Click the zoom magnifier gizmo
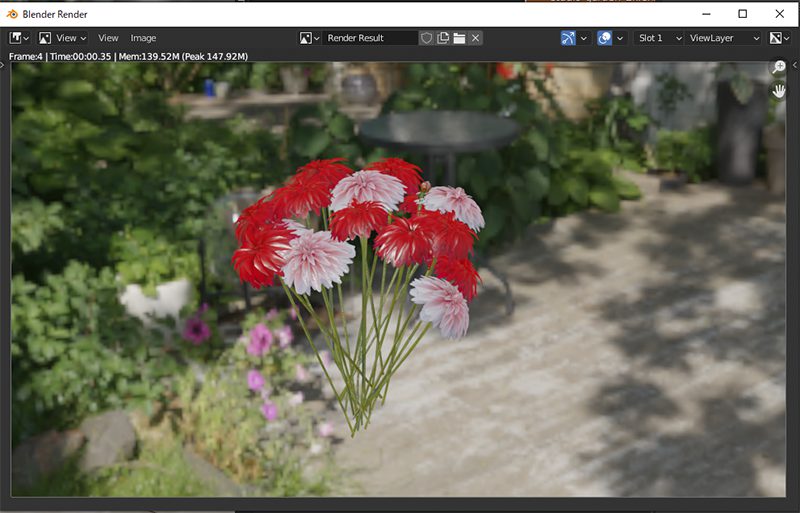The width and height of the screenshot is (800, 513). (779, 67)
